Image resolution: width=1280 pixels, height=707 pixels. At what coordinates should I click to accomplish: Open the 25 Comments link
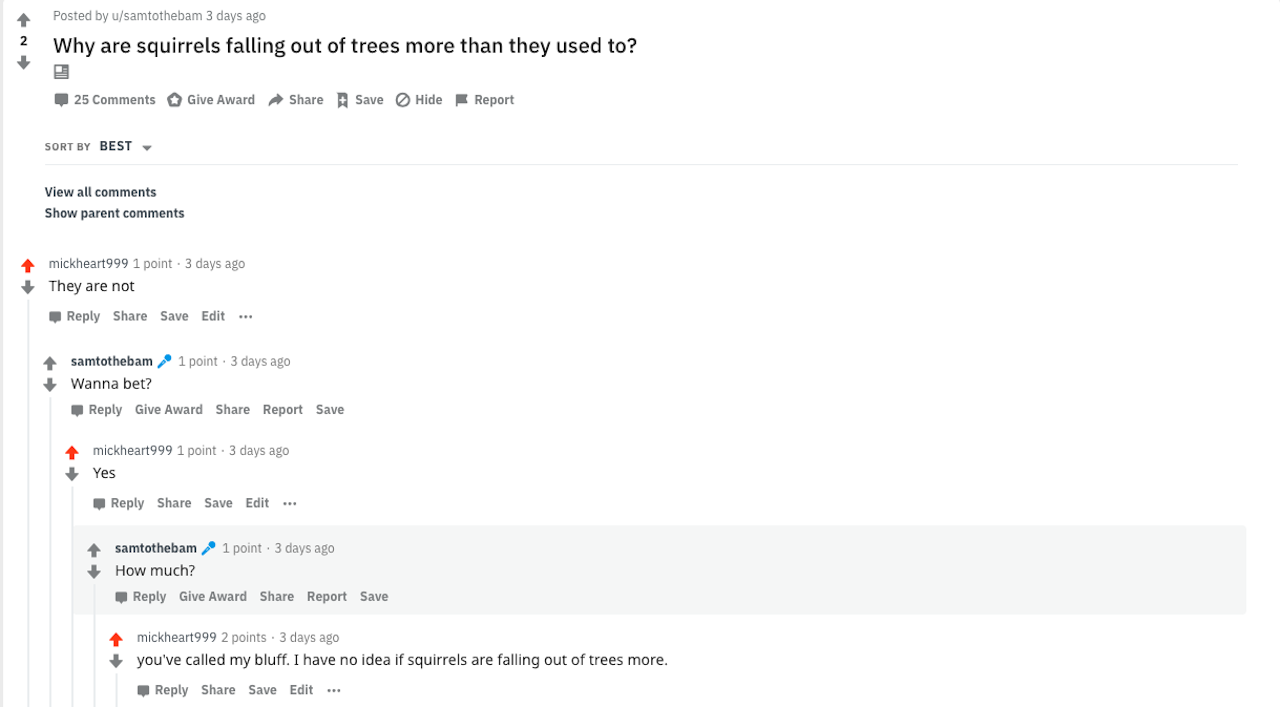pos(105,100)
